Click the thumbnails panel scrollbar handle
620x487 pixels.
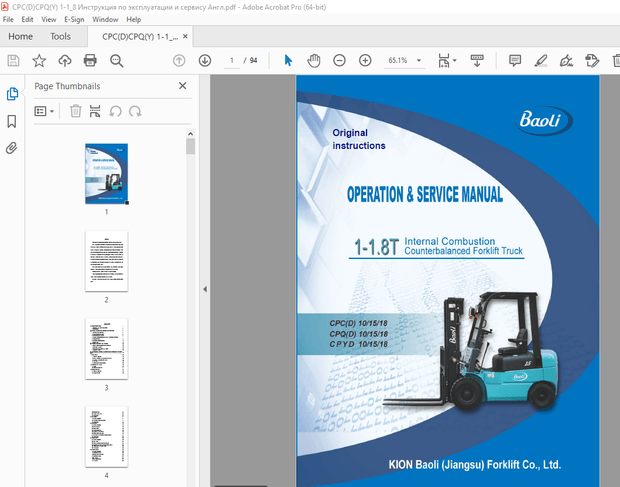point(191,147)
